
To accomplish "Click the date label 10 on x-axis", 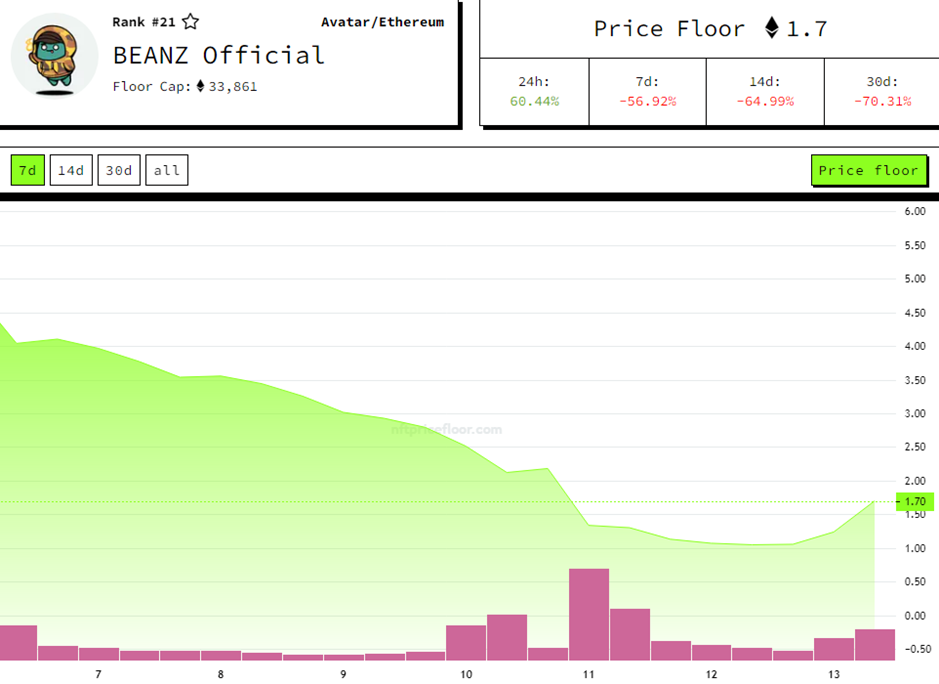I will click(x=466, y=674).
